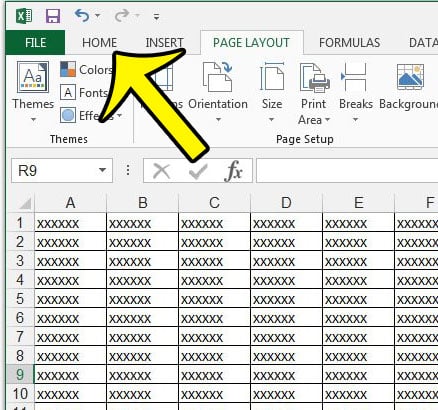Select row 5 header

(x=20, y=299)
